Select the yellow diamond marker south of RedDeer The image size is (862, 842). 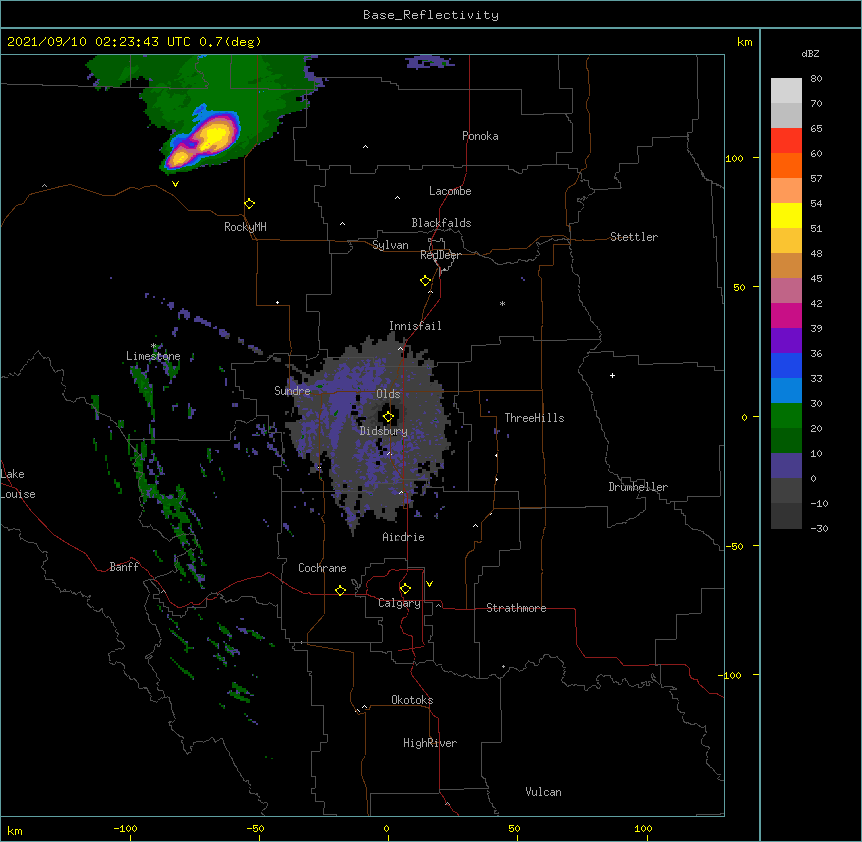[x=426, y=281]
